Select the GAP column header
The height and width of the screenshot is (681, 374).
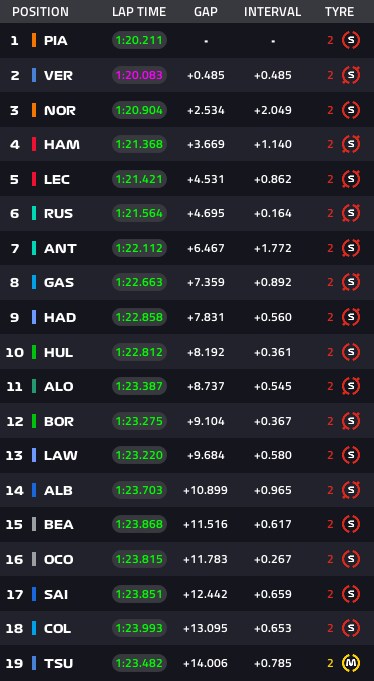(x=206, y=12)
